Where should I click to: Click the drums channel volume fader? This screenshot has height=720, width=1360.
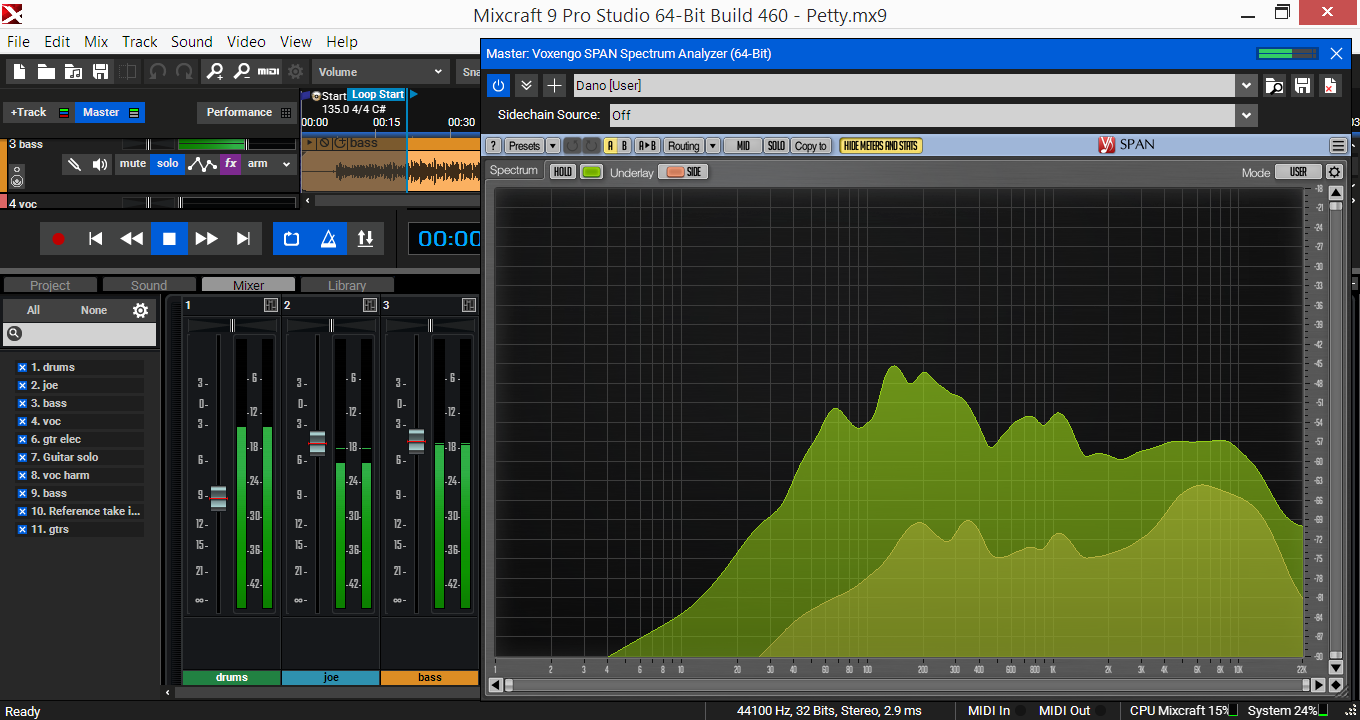pos(219,497)
